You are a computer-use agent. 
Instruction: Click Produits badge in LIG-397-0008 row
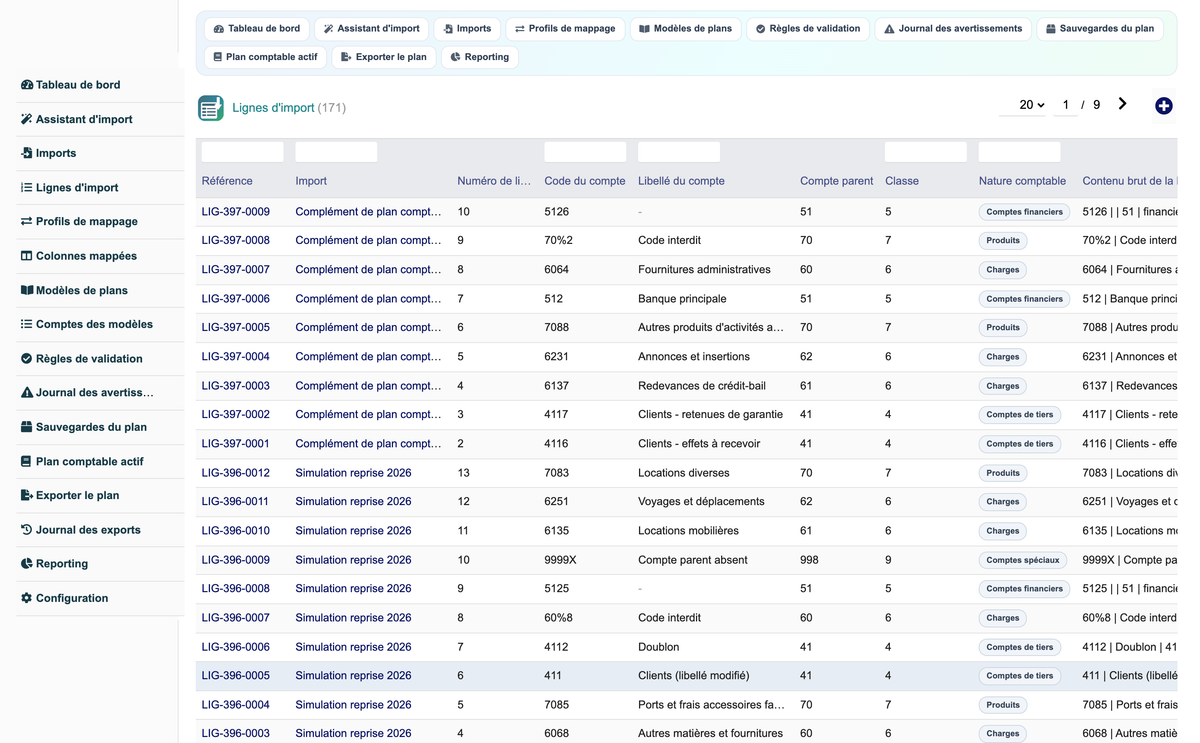coord(1003,241)
